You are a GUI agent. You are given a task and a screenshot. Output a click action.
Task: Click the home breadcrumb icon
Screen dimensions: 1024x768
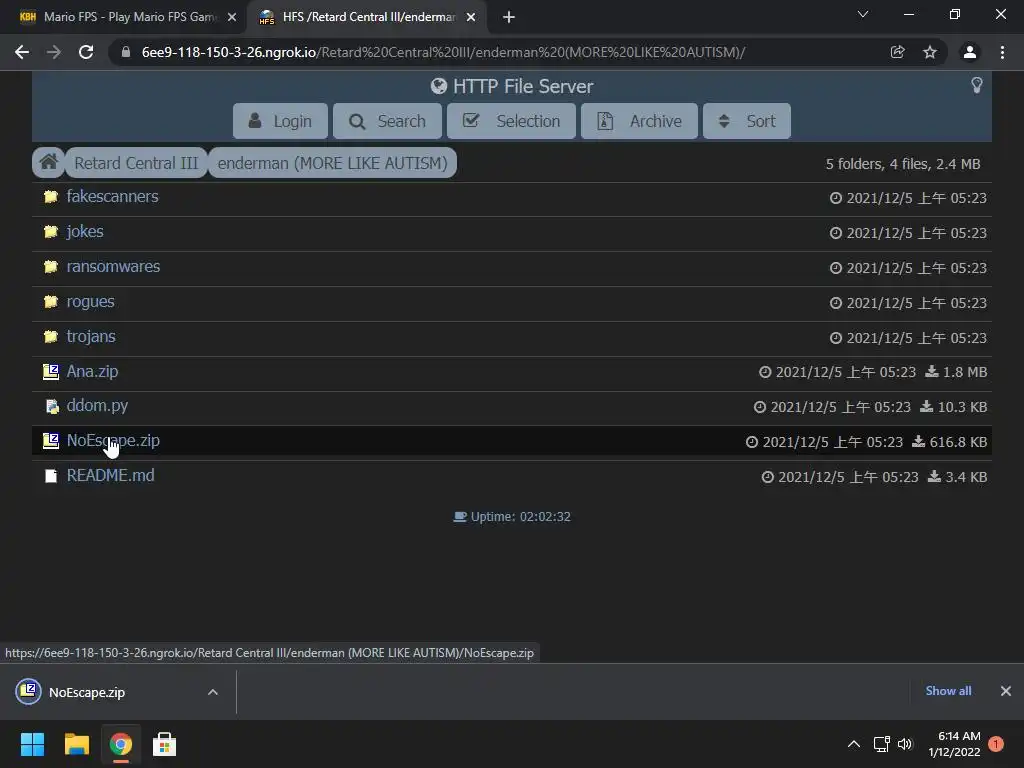(x=48, y=162)
